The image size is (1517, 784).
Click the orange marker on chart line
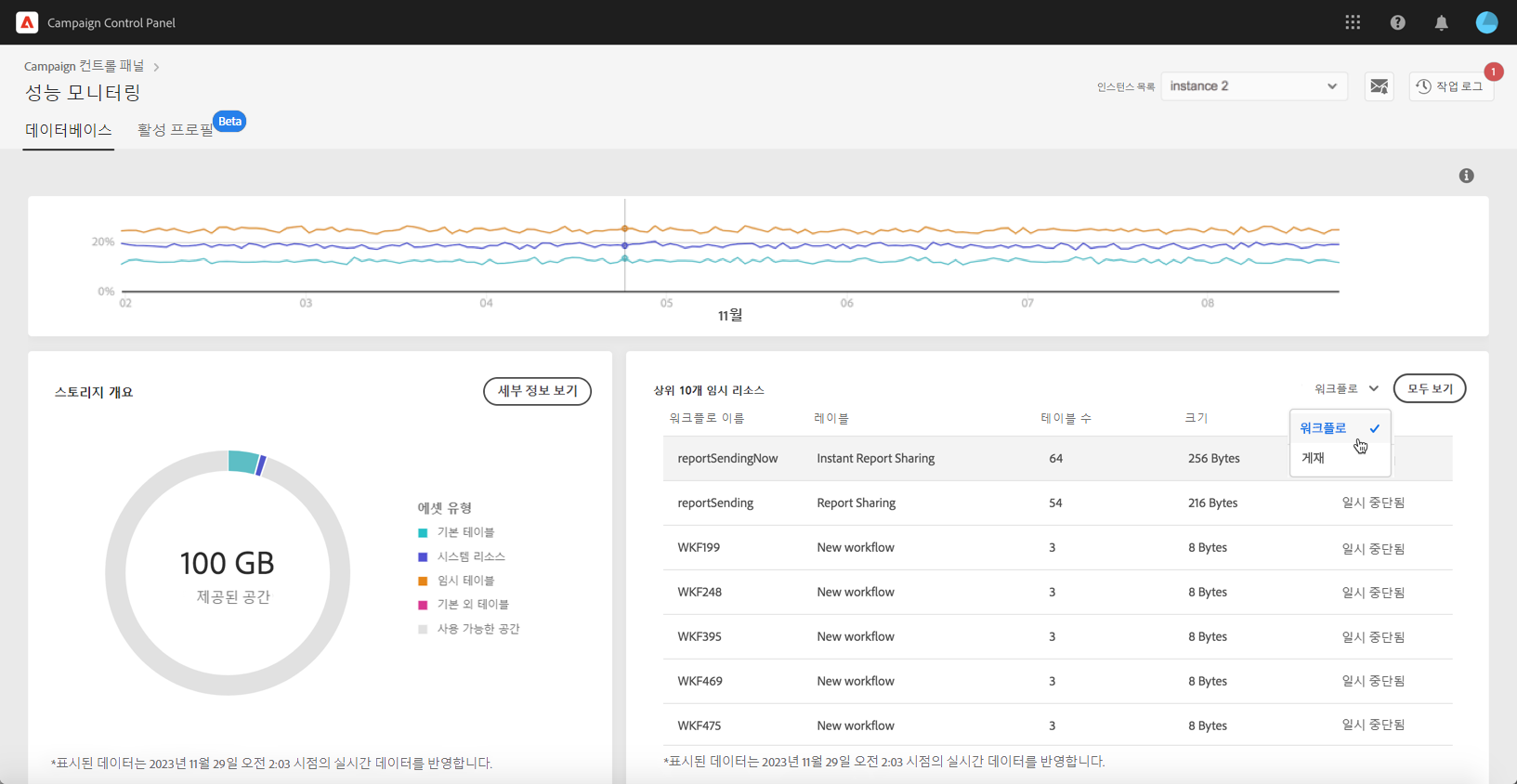625,229
